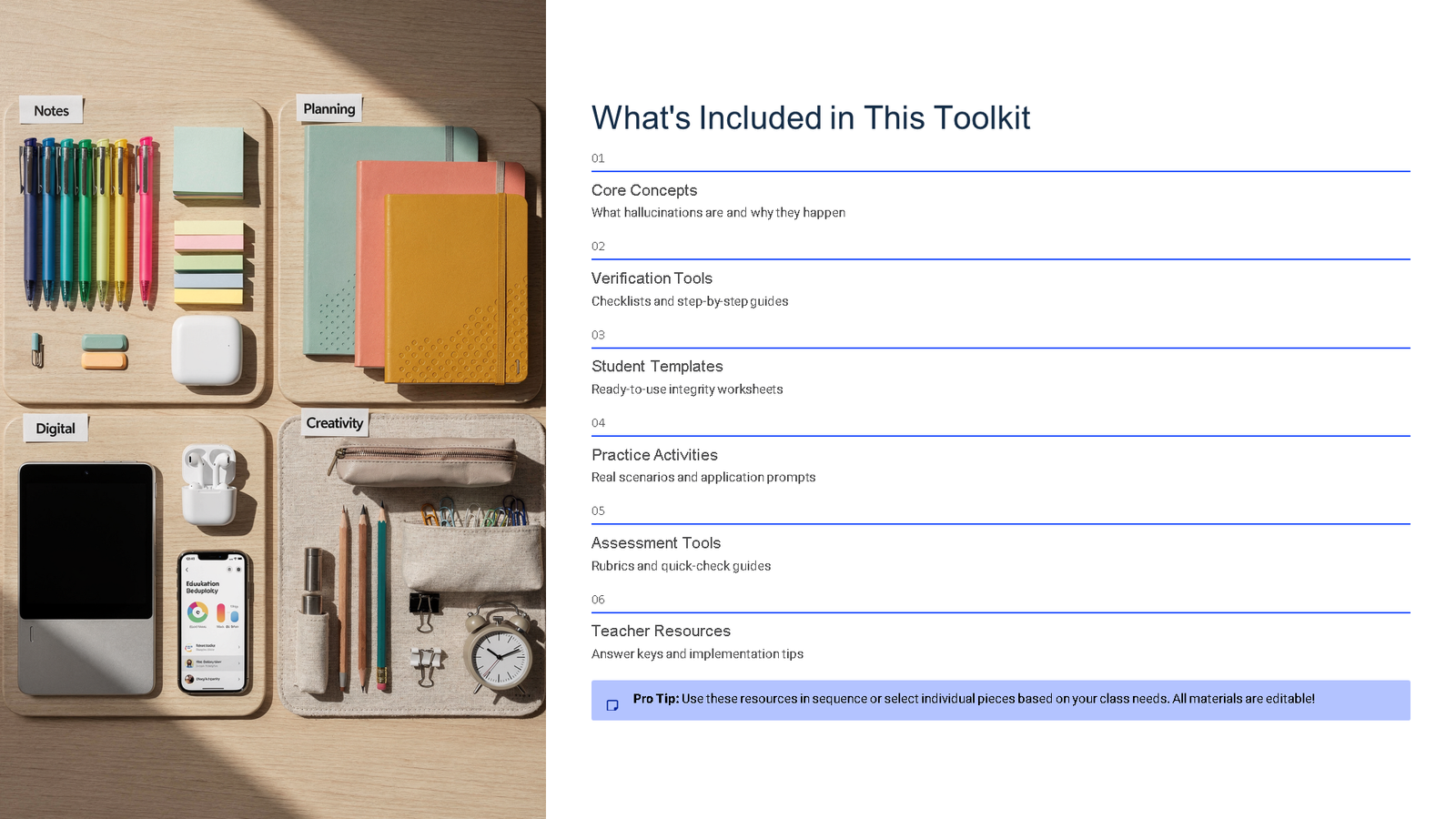Click the smartphone screen in the photo
This screenshot has width=1456, height=819.
click(x=212, y=622)
